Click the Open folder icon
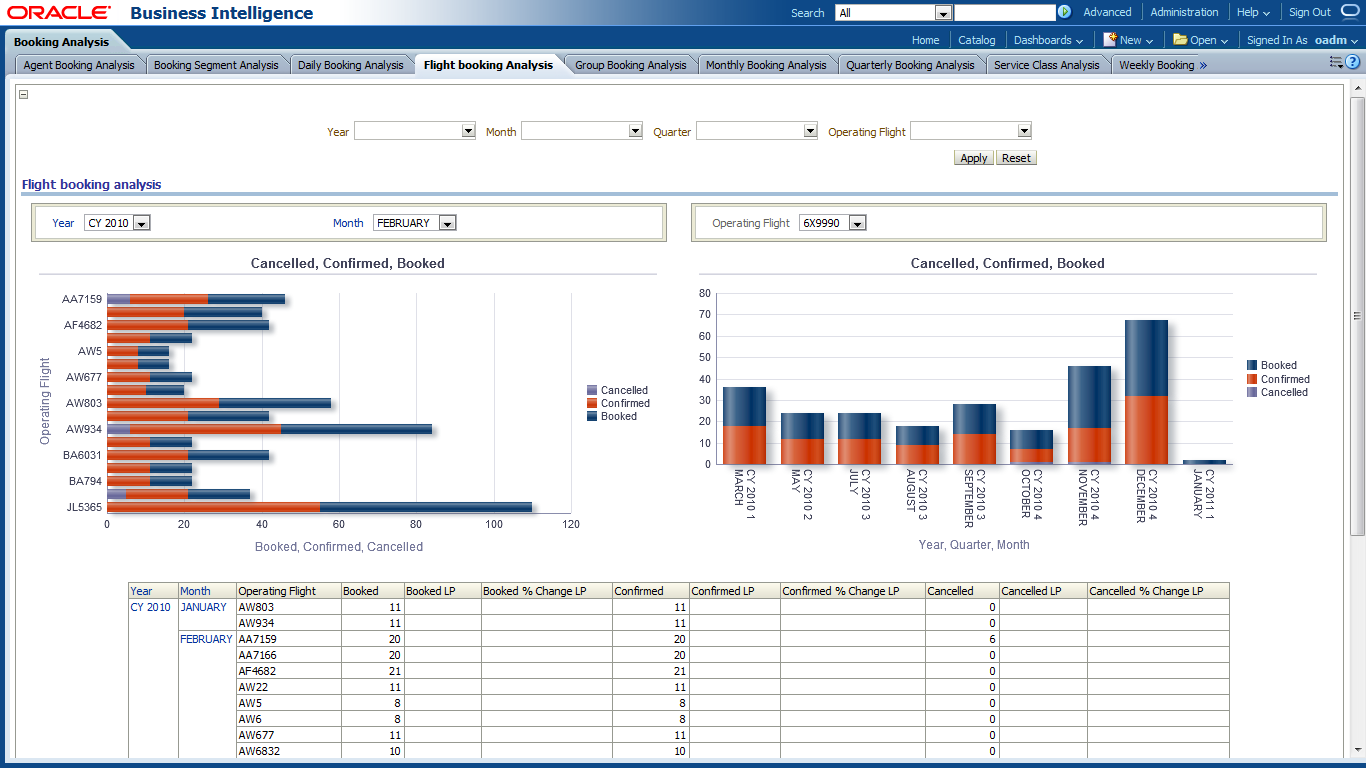 tap(1180, 40)
